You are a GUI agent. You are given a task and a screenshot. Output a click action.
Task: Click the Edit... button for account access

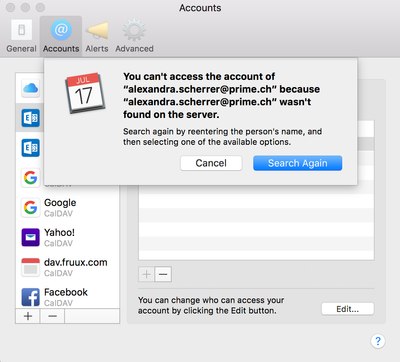[x=348, y=309]
